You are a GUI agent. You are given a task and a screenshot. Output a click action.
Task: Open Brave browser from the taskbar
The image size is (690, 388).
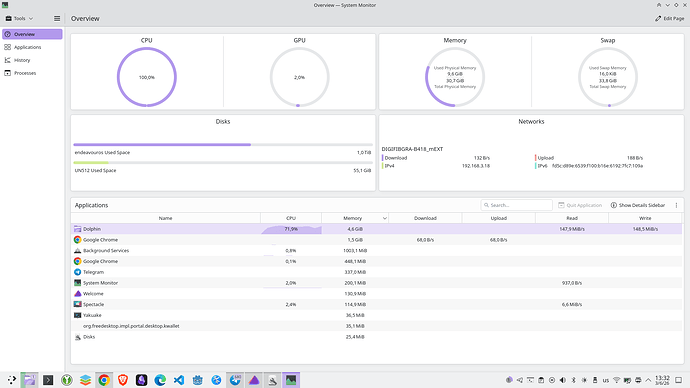[x=123, y=380]
